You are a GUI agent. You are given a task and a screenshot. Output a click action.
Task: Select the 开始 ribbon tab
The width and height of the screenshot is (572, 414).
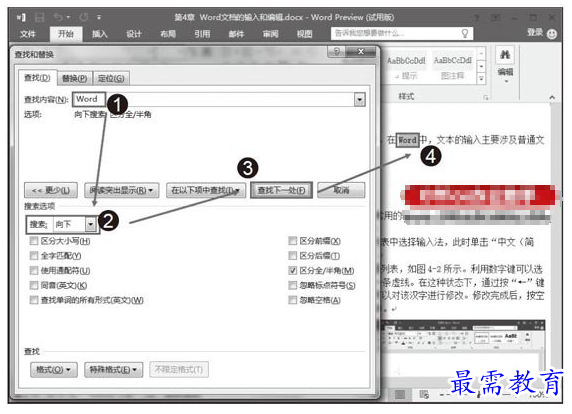(x=66, y=34)
